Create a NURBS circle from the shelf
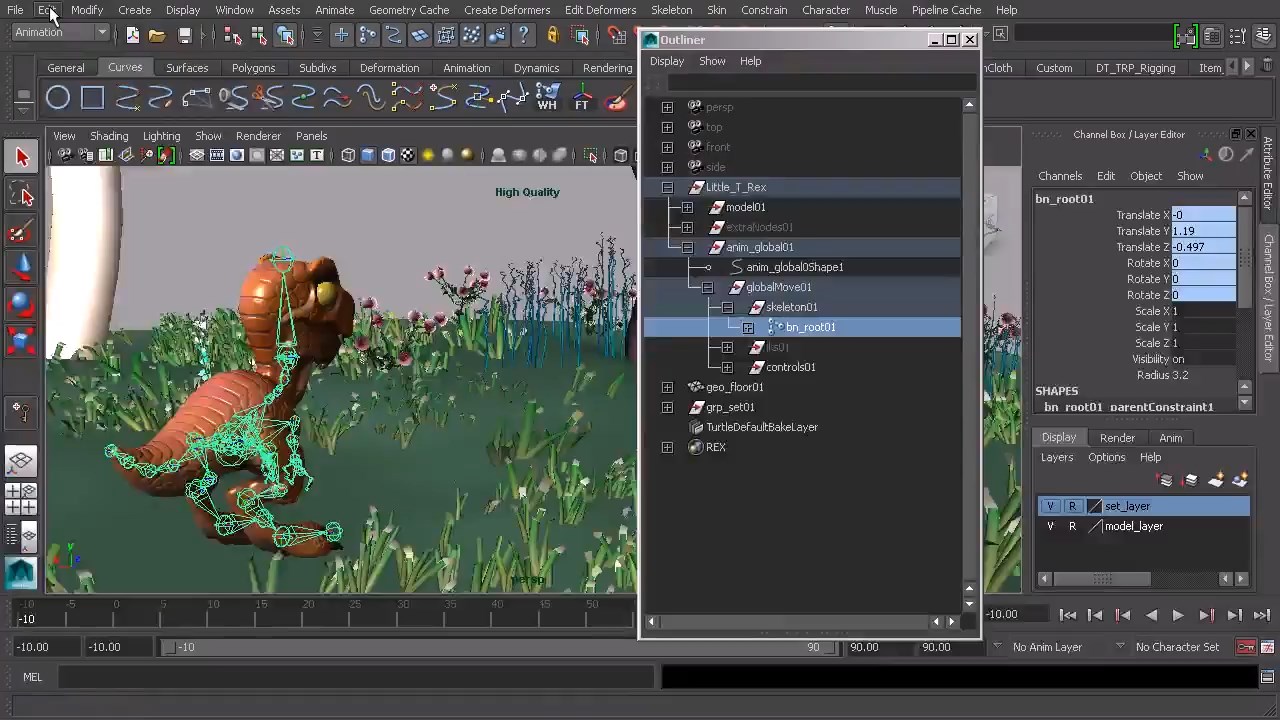Image resolution: width=1280 pixels, height=720 pixels. [58, 98]
